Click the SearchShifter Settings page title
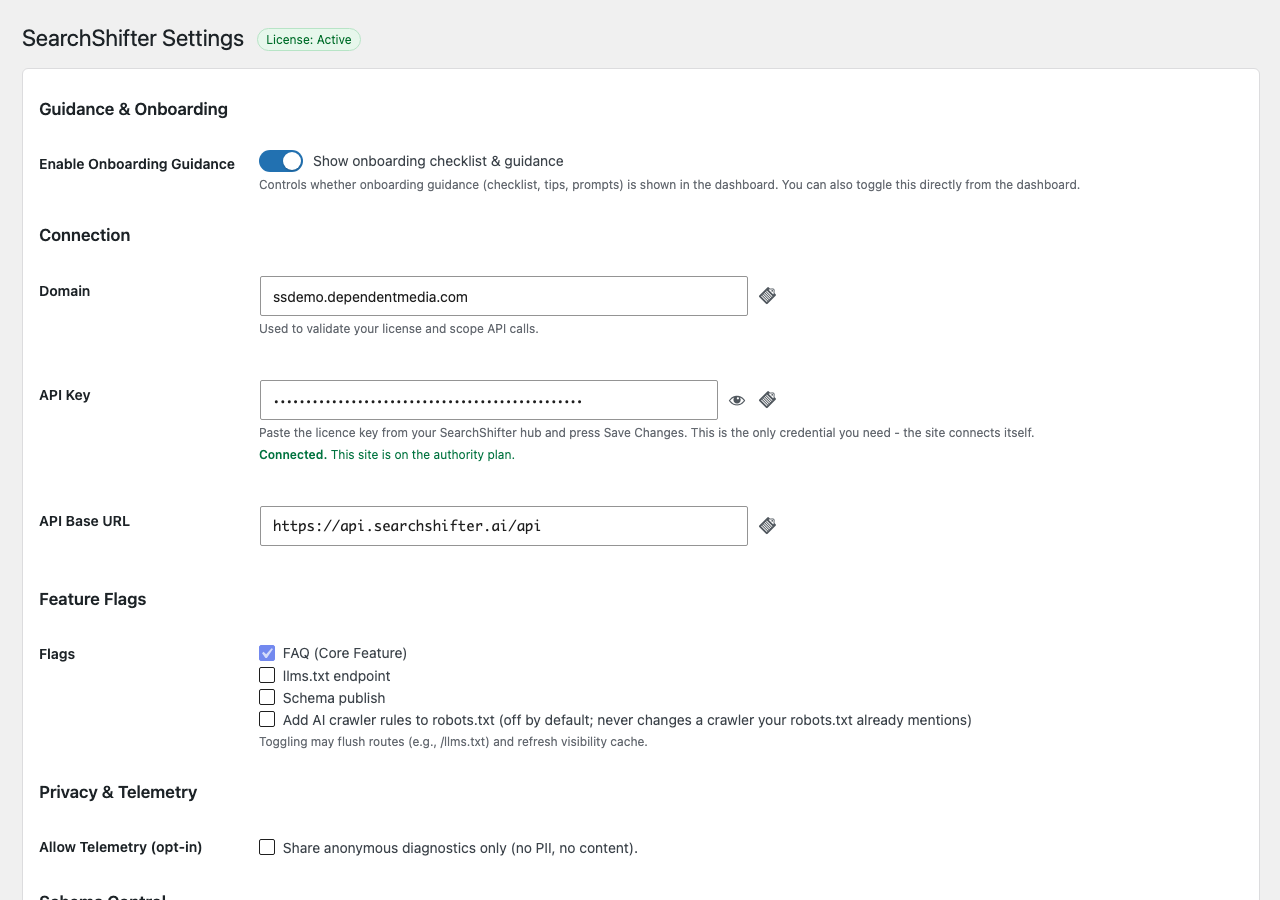1280x900 pixels. pos(133,39)
